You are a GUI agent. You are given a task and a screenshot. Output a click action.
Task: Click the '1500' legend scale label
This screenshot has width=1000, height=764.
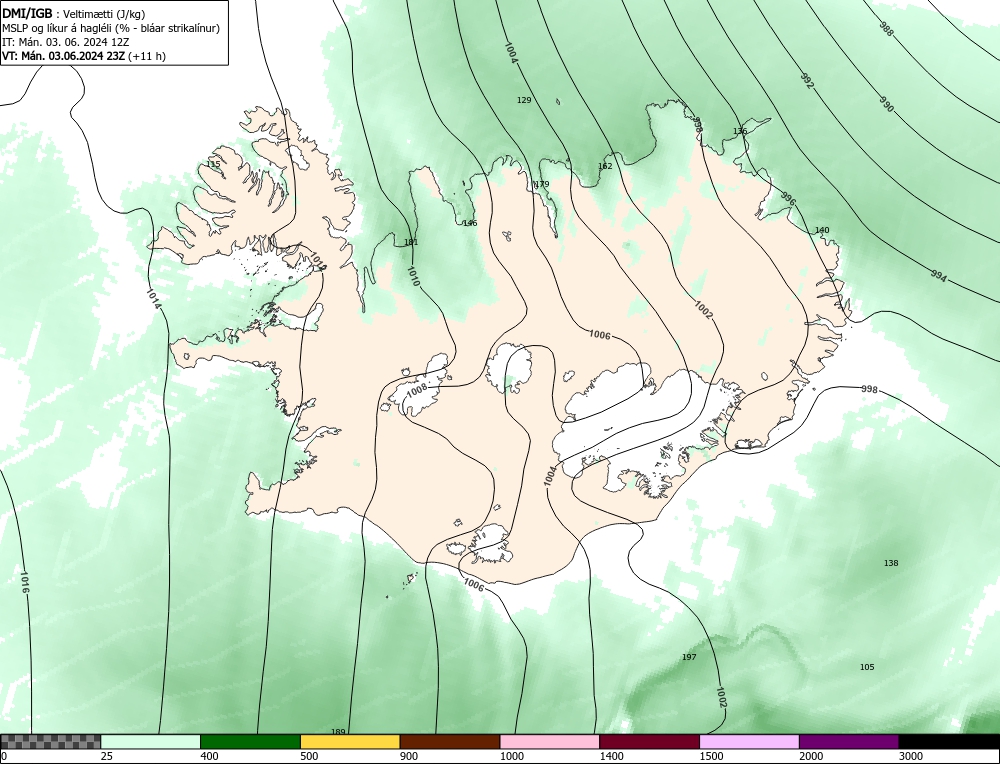click(x=712, y=756)
